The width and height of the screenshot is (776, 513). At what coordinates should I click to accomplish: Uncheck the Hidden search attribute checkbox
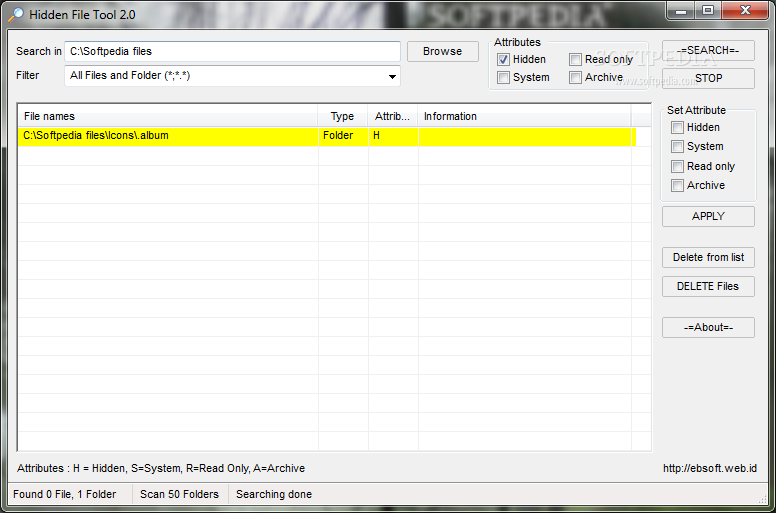503,59
